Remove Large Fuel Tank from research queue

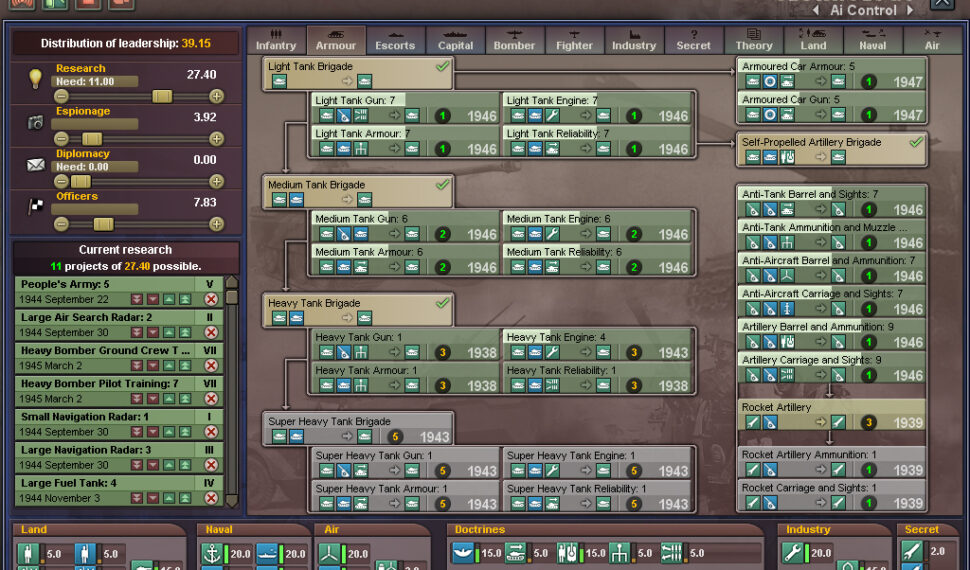click(x=211, y=497)
